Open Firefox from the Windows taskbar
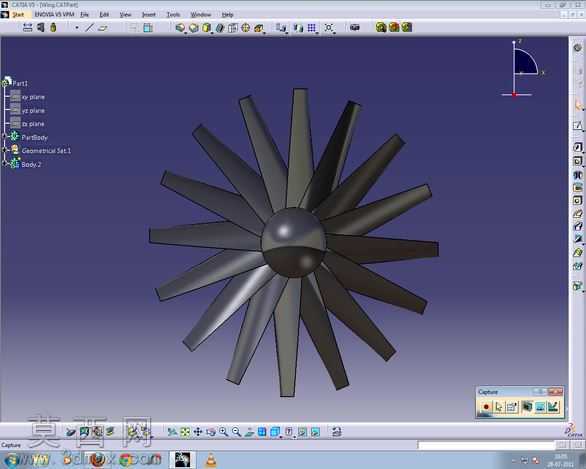 pos(98,460)
